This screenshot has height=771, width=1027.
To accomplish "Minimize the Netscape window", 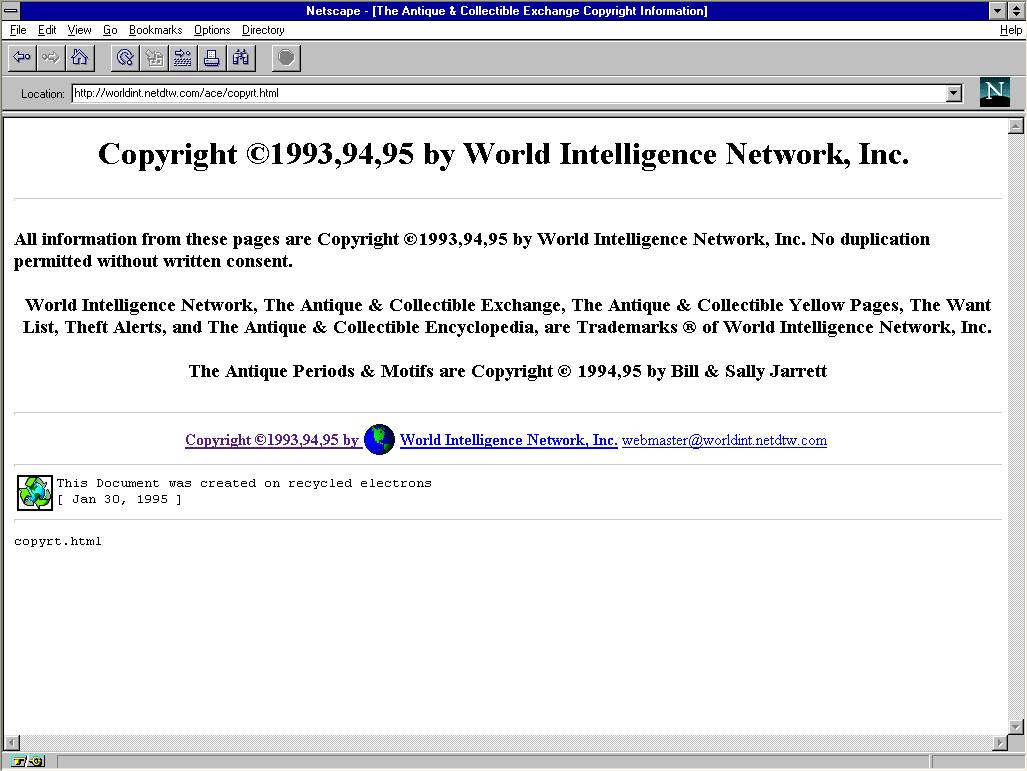I will tap(997, 10).
